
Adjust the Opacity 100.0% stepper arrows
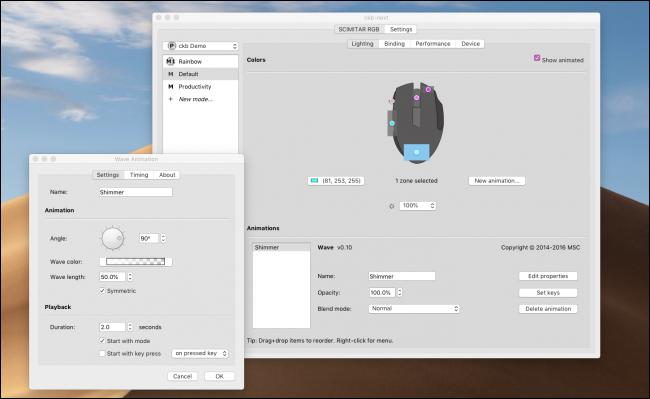point(400,293)
